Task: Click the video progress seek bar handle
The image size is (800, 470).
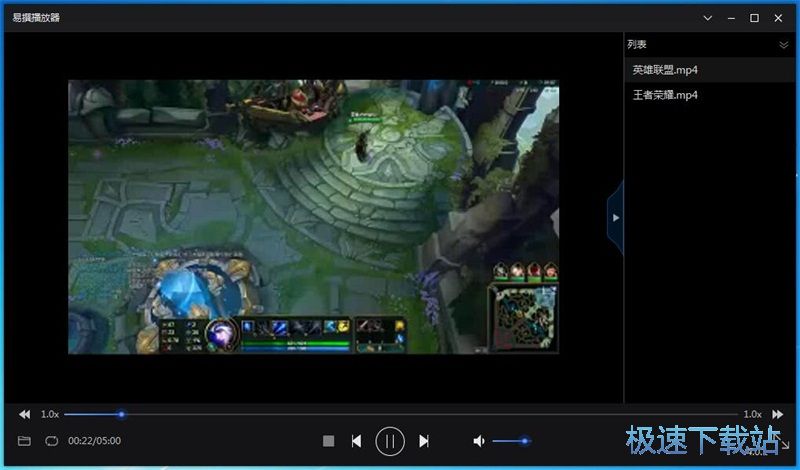Action: click(x=121, y=414)
